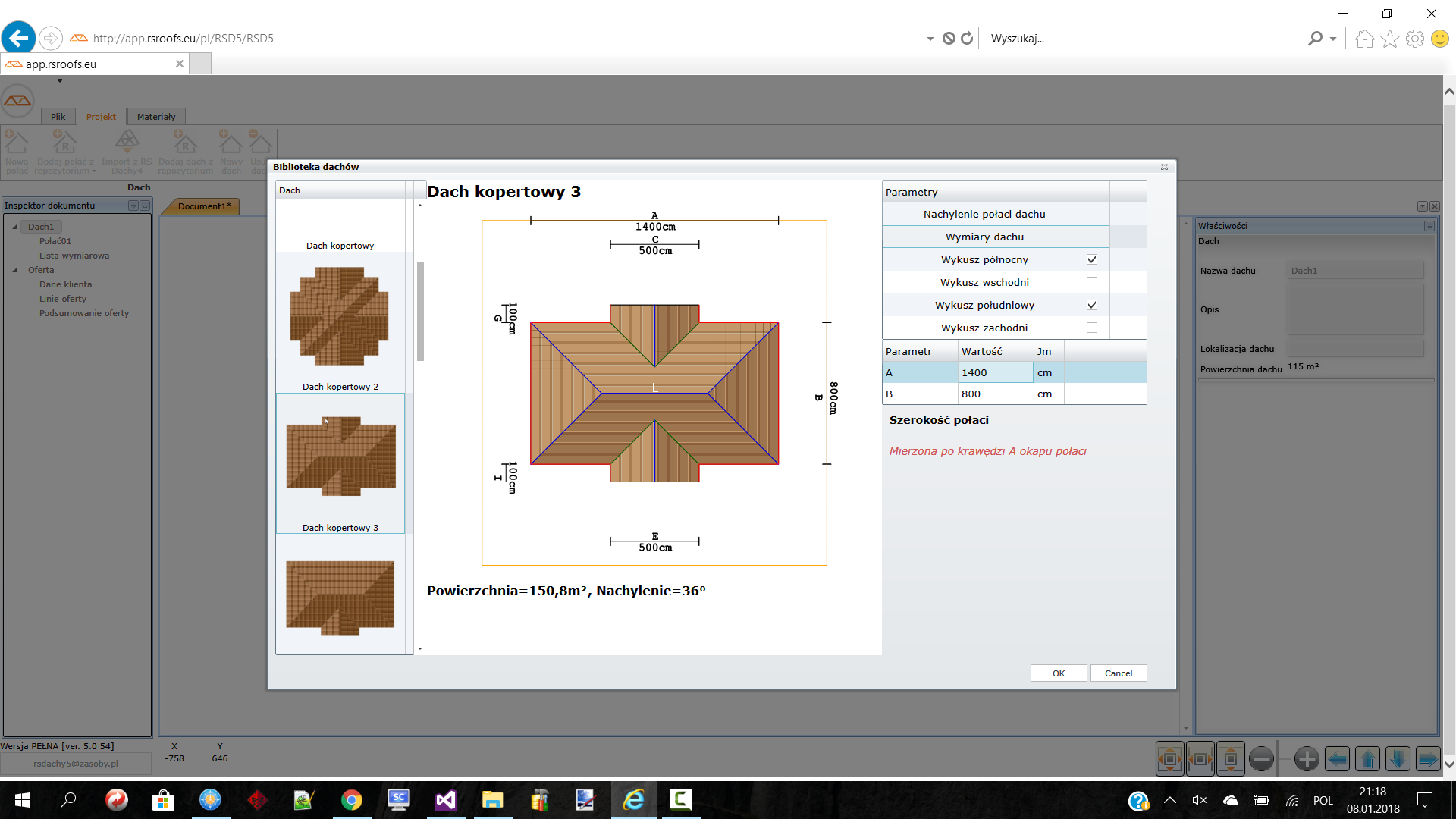This screenshot has width=1456, height=819.
Task: Click the round zoom-in plus icon
Action: point(1307,758)
